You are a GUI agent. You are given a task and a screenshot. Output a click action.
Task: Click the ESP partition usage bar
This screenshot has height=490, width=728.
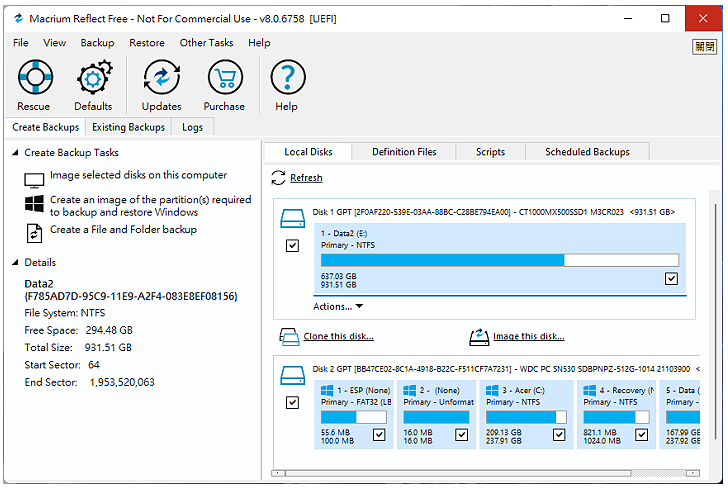coord(354,417)
